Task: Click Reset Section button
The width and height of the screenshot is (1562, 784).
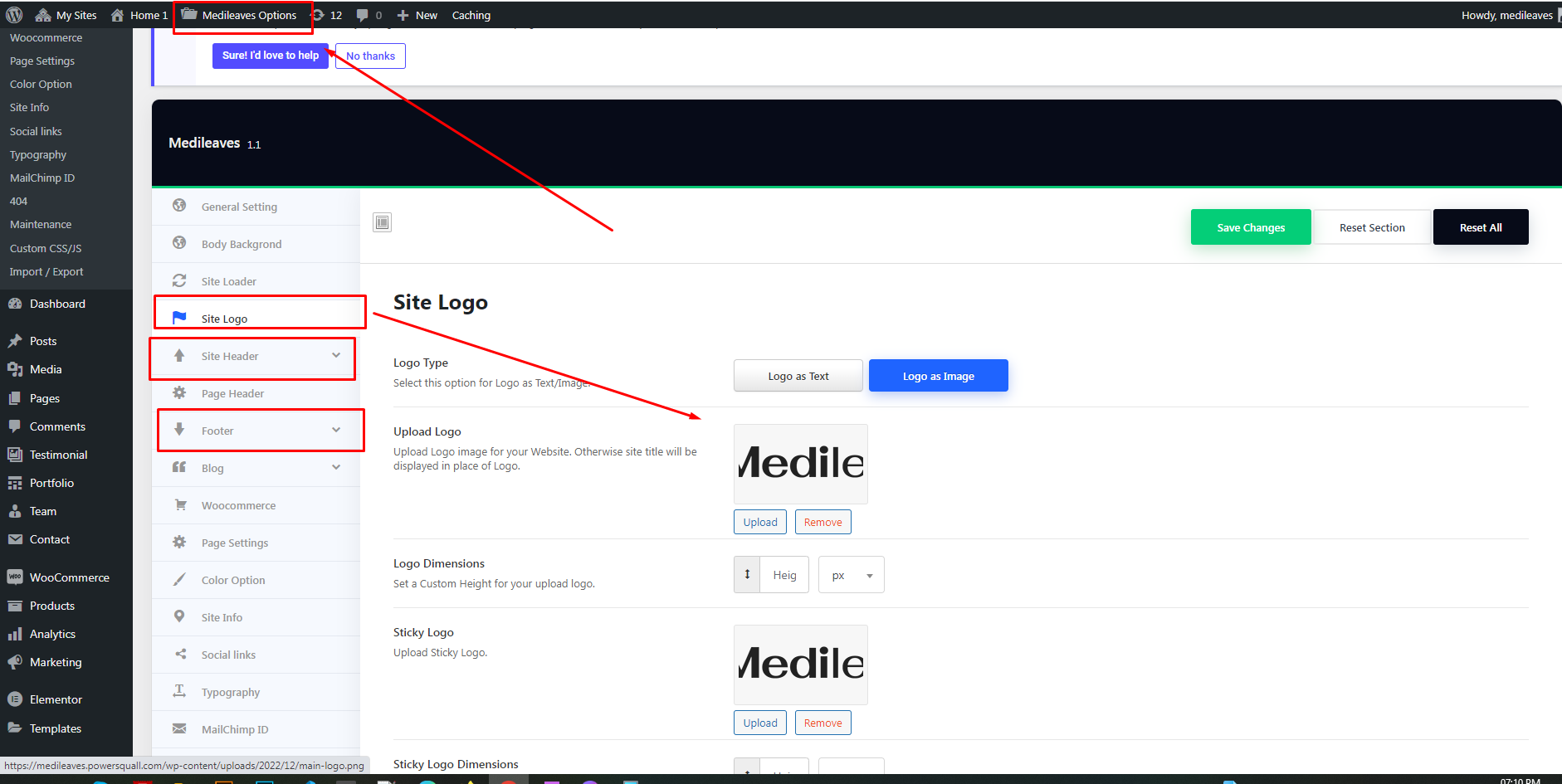Action: [x=1372, y=227]
